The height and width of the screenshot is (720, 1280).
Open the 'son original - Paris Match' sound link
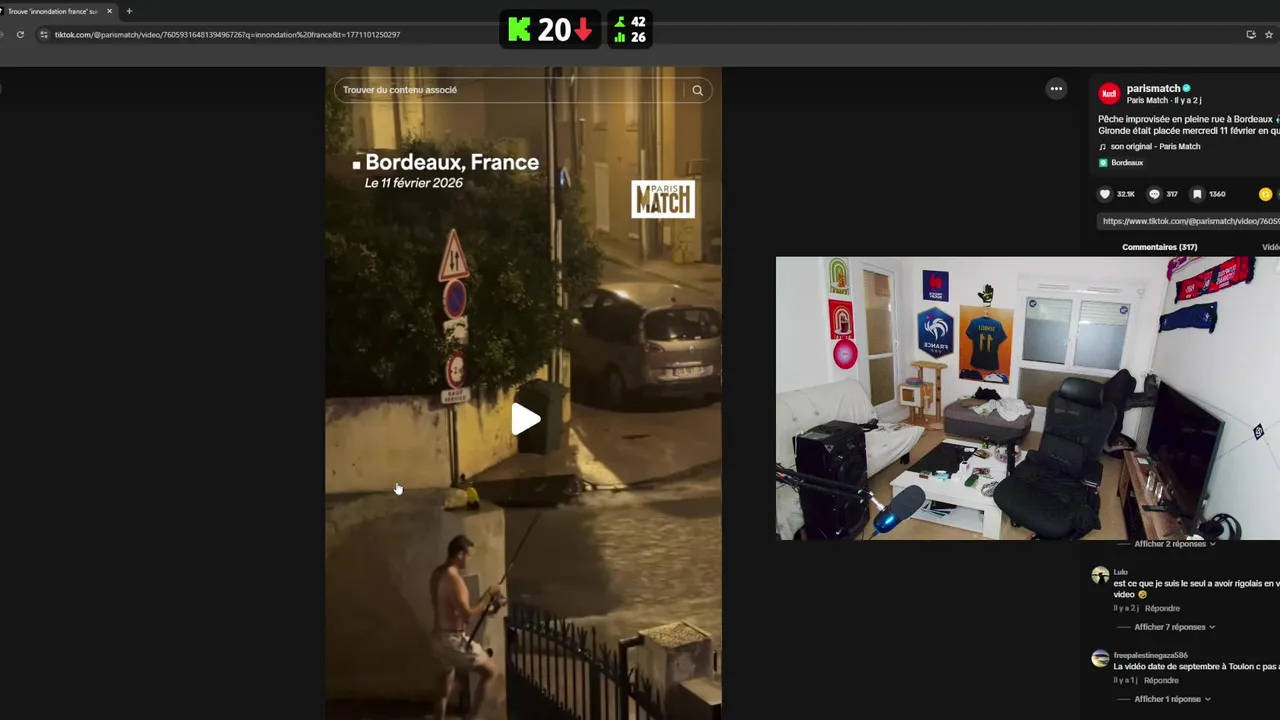pos(1155,146)
